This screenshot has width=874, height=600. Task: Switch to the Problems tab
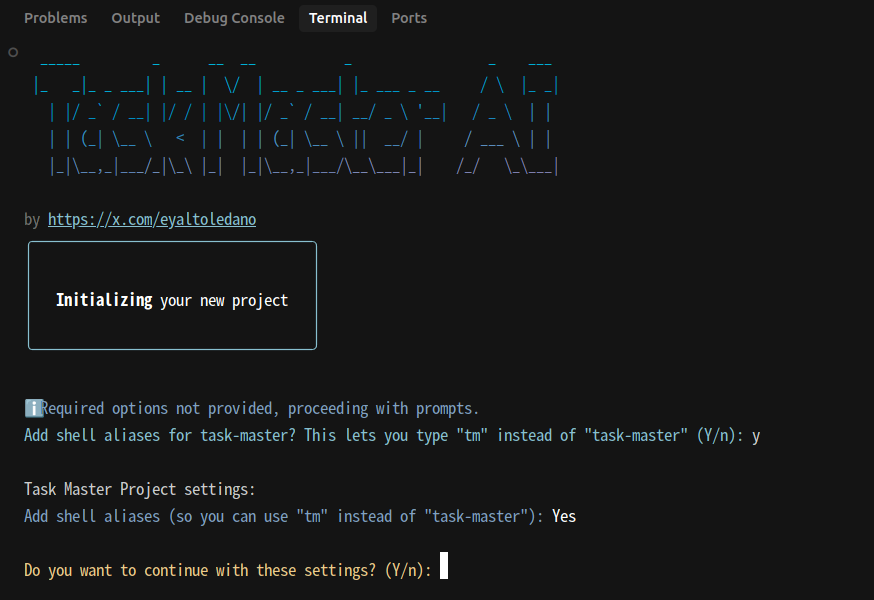tap(56, 18)
